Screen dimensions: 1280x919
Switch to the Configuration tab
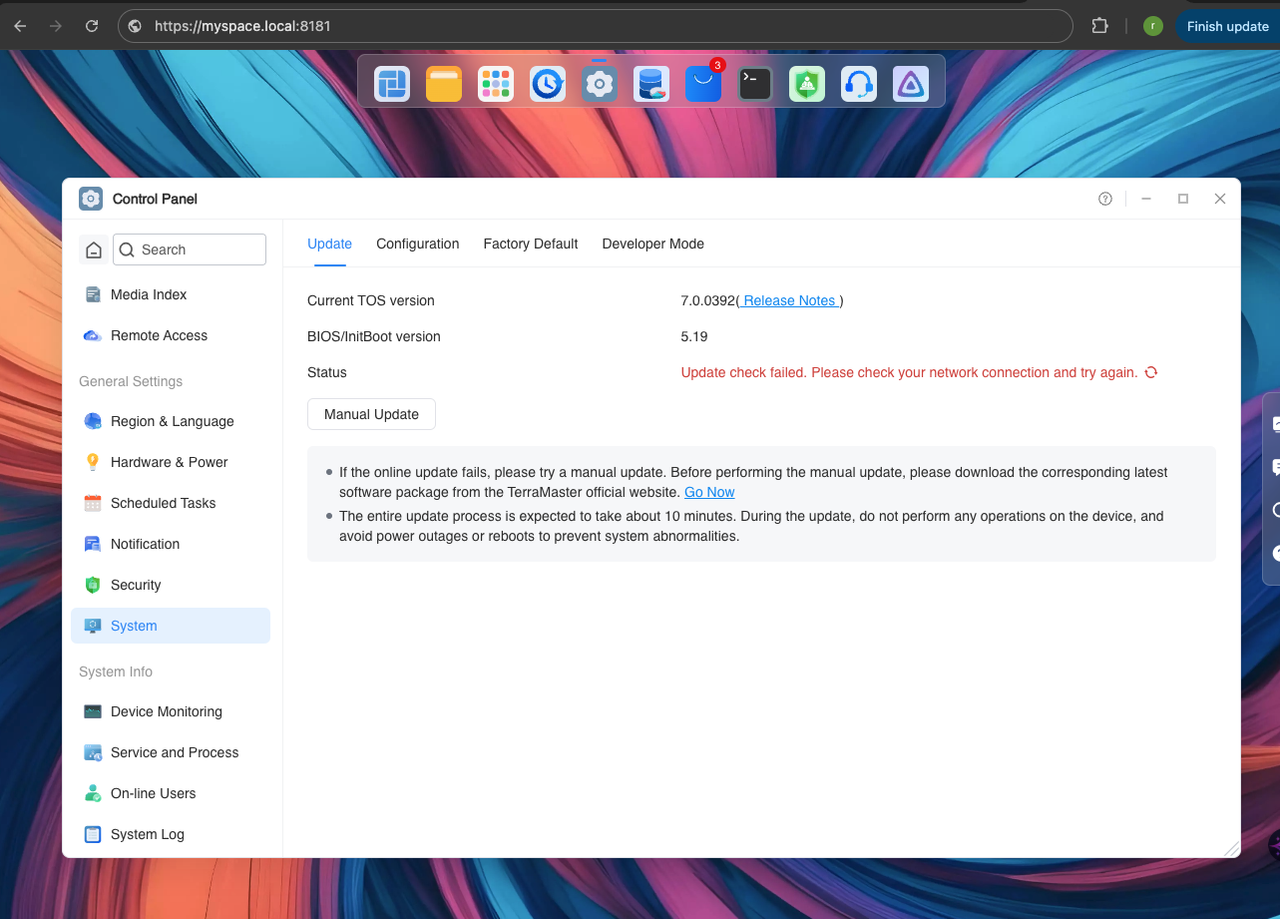point(418,244)
